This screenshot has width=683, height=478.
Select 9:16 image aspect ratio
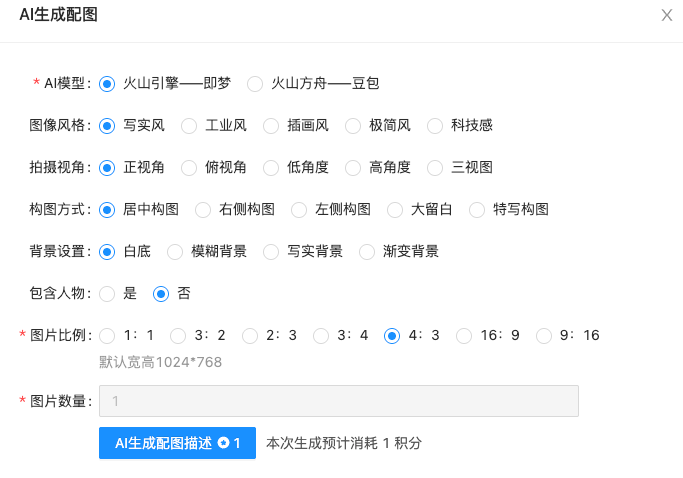click(x=545, y=336)
